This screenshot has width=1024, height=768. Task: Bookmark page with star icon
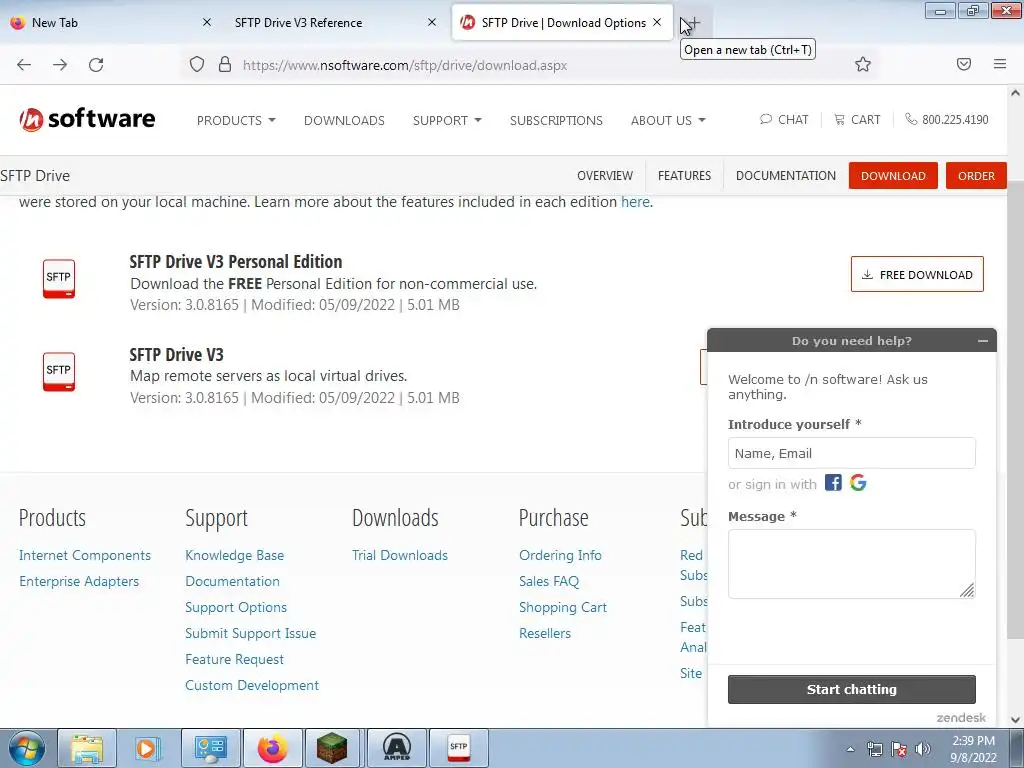[863, 64]
